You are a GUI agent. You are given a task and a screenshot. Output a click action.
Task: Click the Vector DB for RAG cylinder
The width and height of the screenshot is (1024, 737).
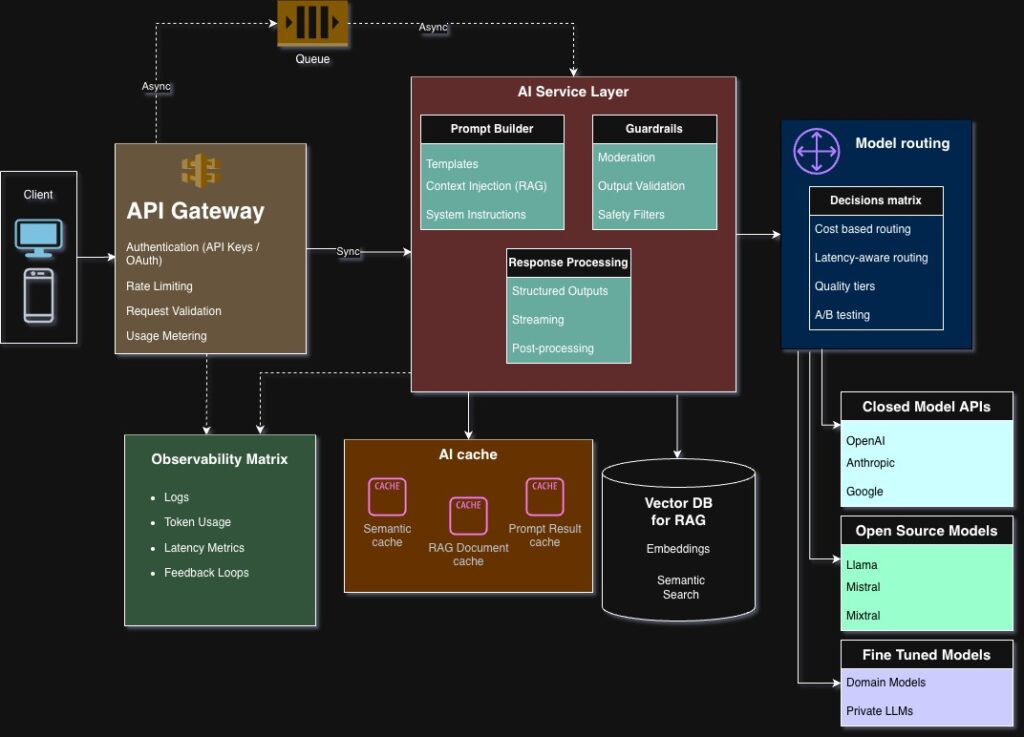tap(678, 541)
